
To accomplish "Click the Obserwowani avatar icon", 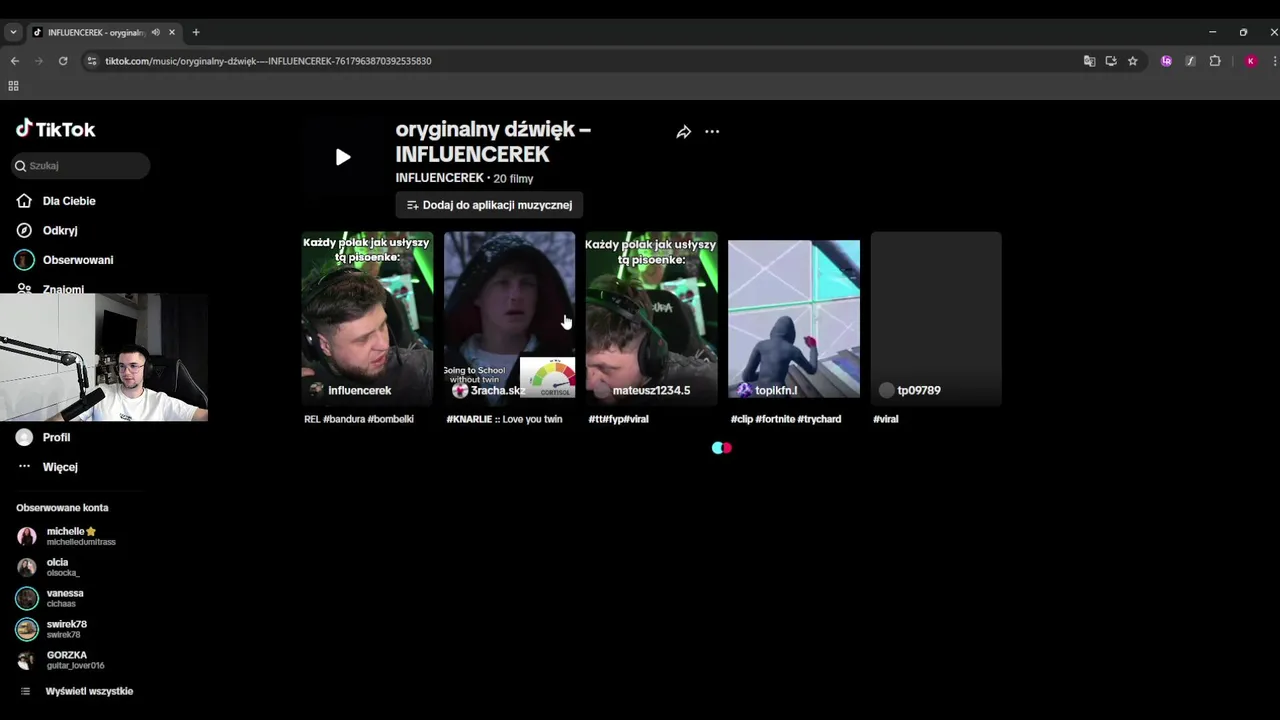I will pos(24,260).
